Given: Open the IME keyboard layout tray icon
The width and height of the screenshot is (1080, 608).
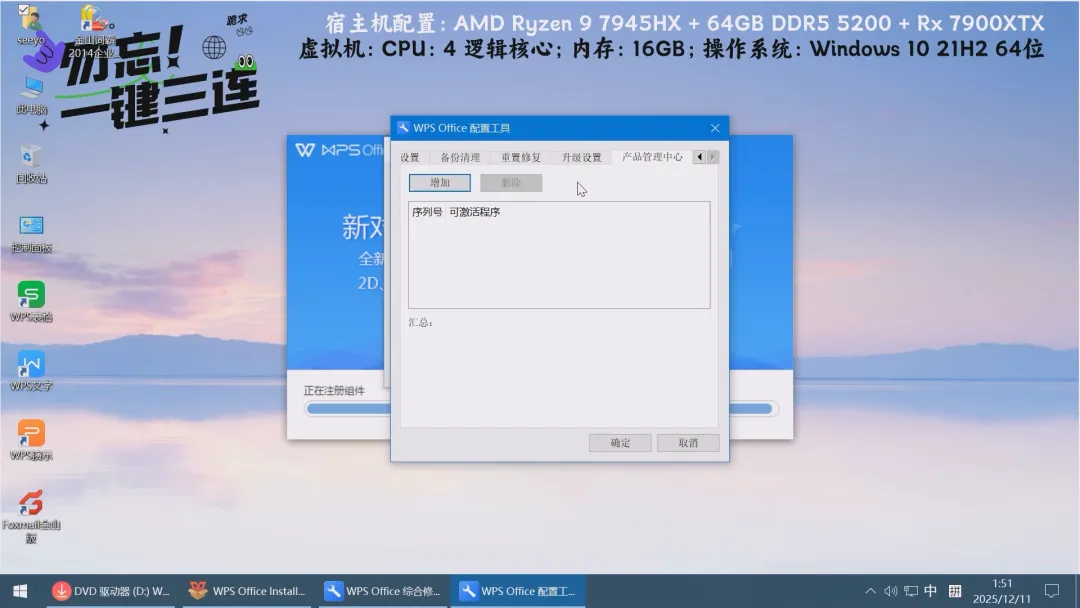Looking at the screenshot, I should (x=955, y=591).
